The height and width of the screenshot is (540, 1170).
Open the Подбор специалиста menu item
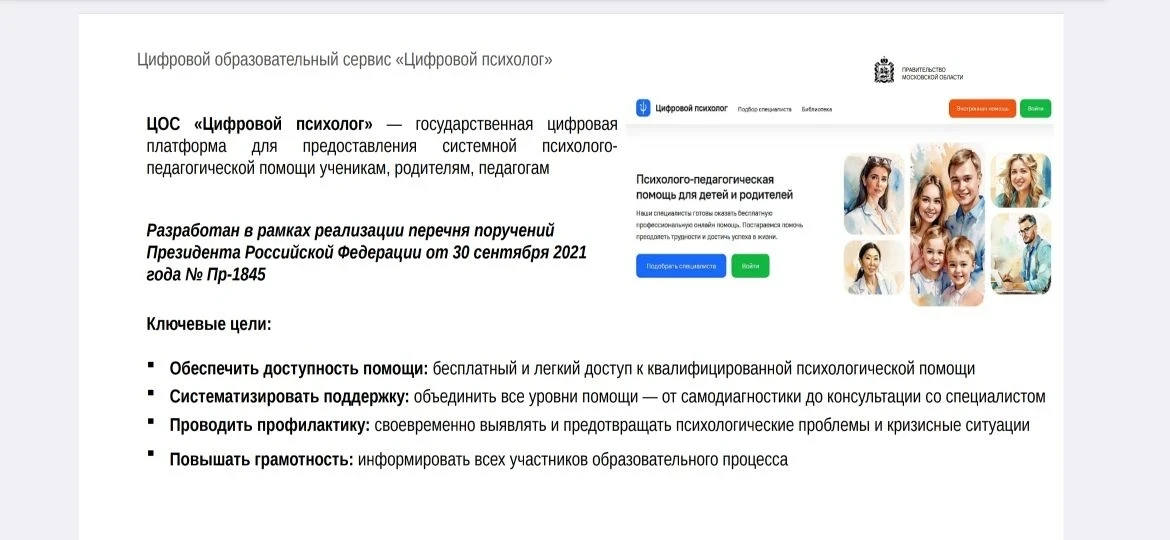click(764, 109)
